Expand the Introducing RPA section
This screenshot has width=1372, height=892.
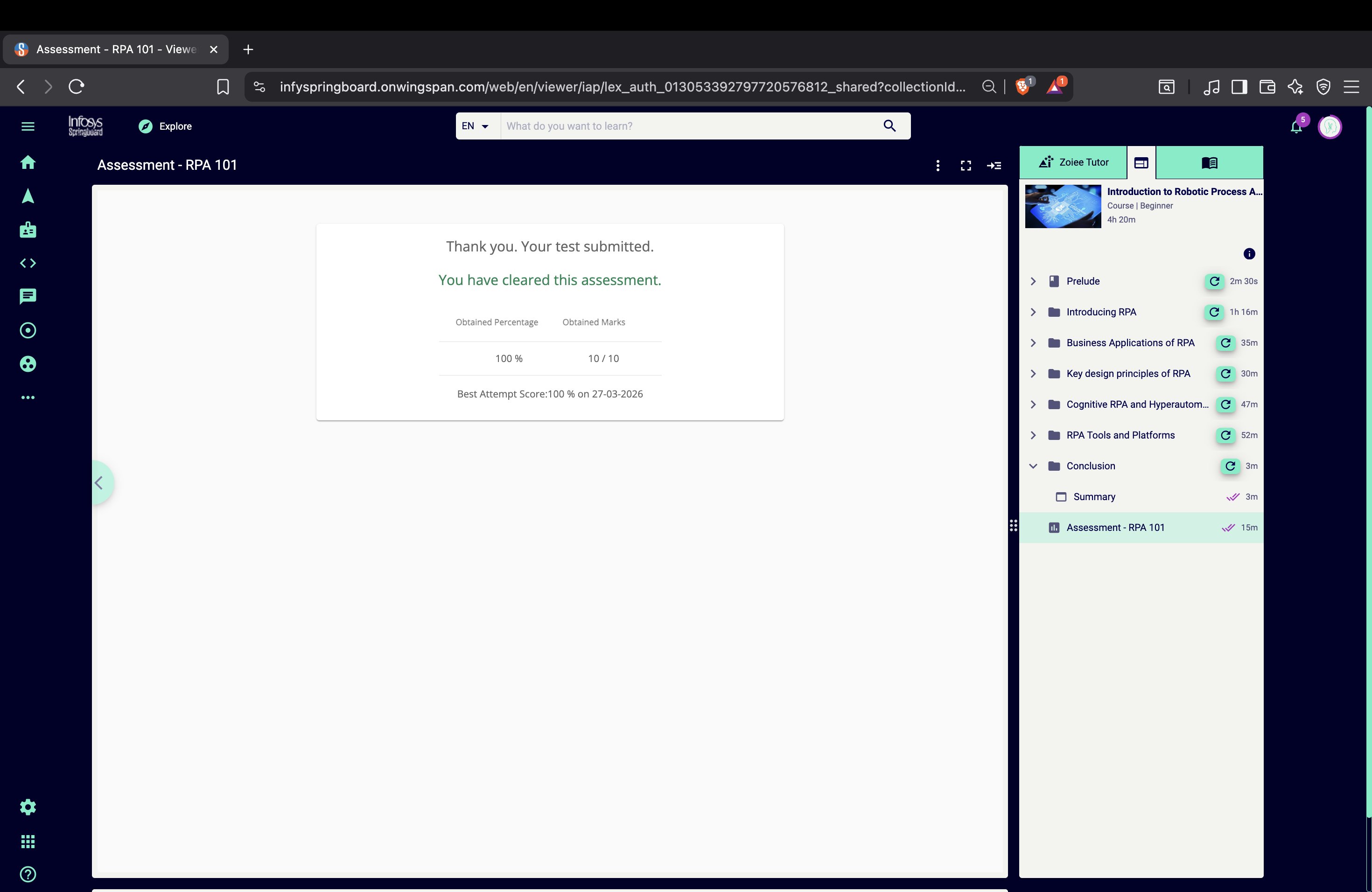click(x=1033, y=312)
